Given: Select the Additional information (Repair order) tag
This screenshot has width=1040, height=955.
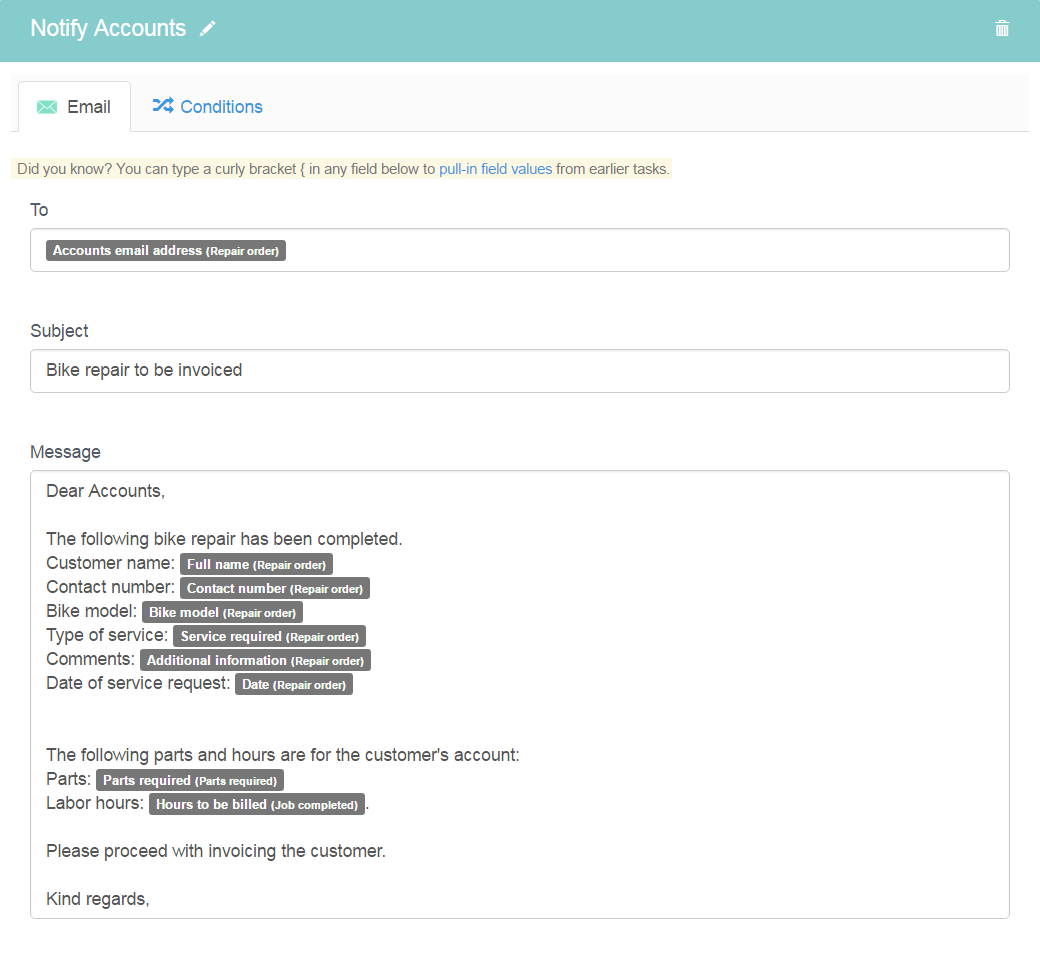Looking at the screenshot, I should coord(255,661).
